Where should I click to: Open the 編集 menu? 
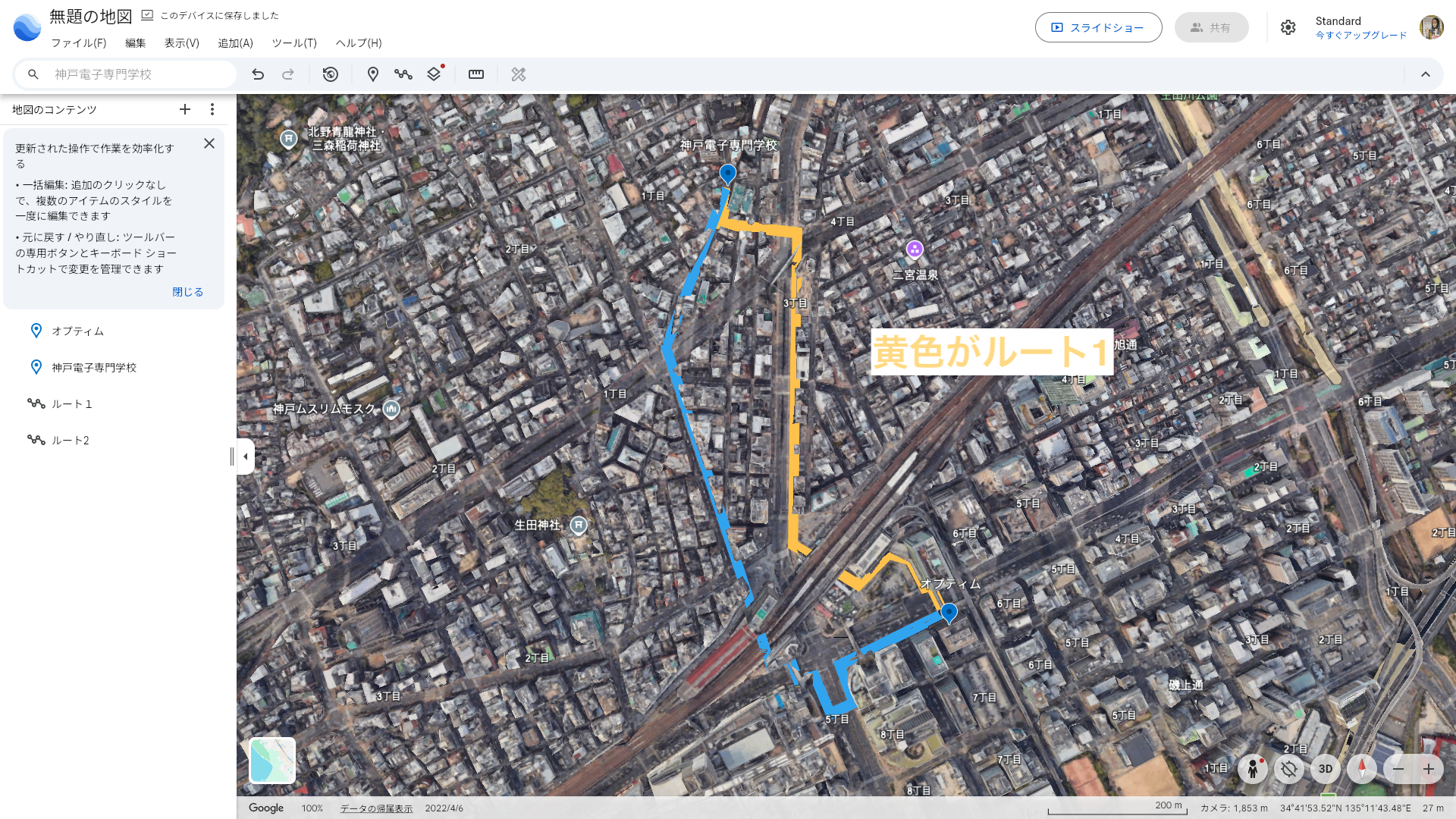pos(136,43)
